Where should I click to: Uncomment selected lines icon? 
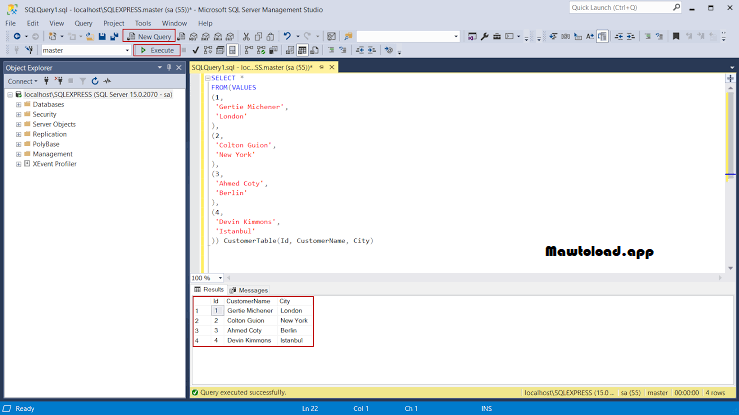click(x=343, y=50)
